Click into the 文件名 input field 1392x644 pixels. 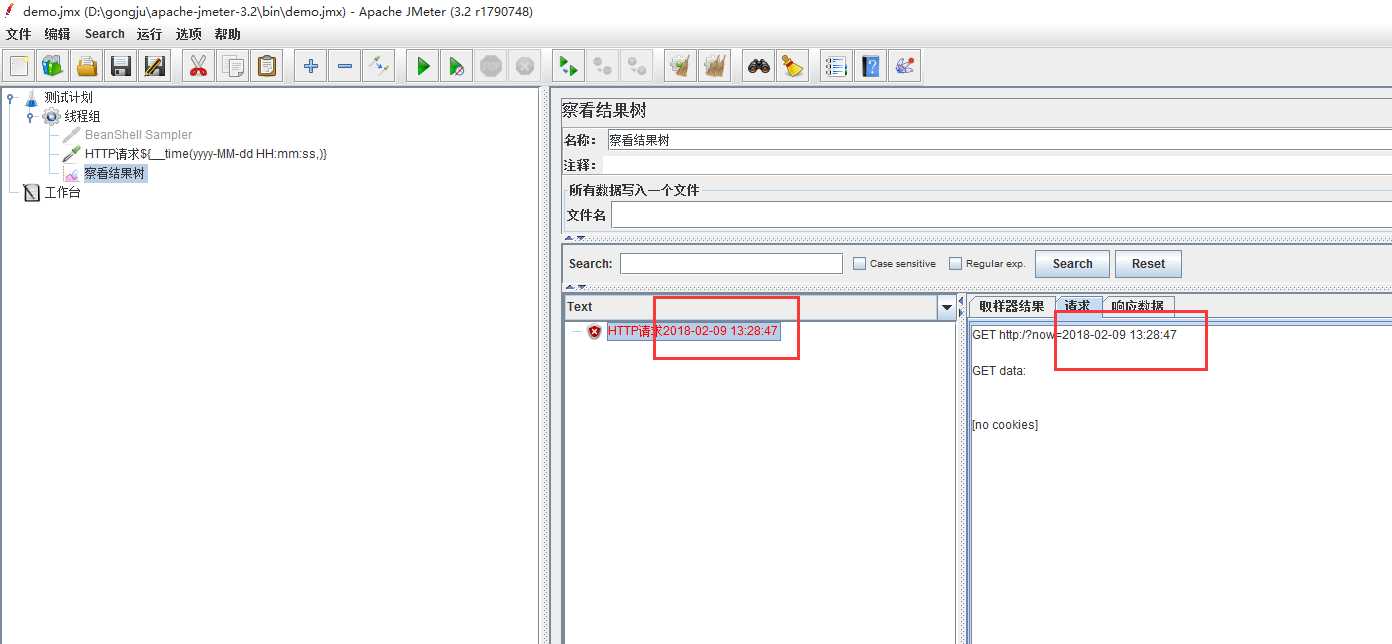[1001, 215]
